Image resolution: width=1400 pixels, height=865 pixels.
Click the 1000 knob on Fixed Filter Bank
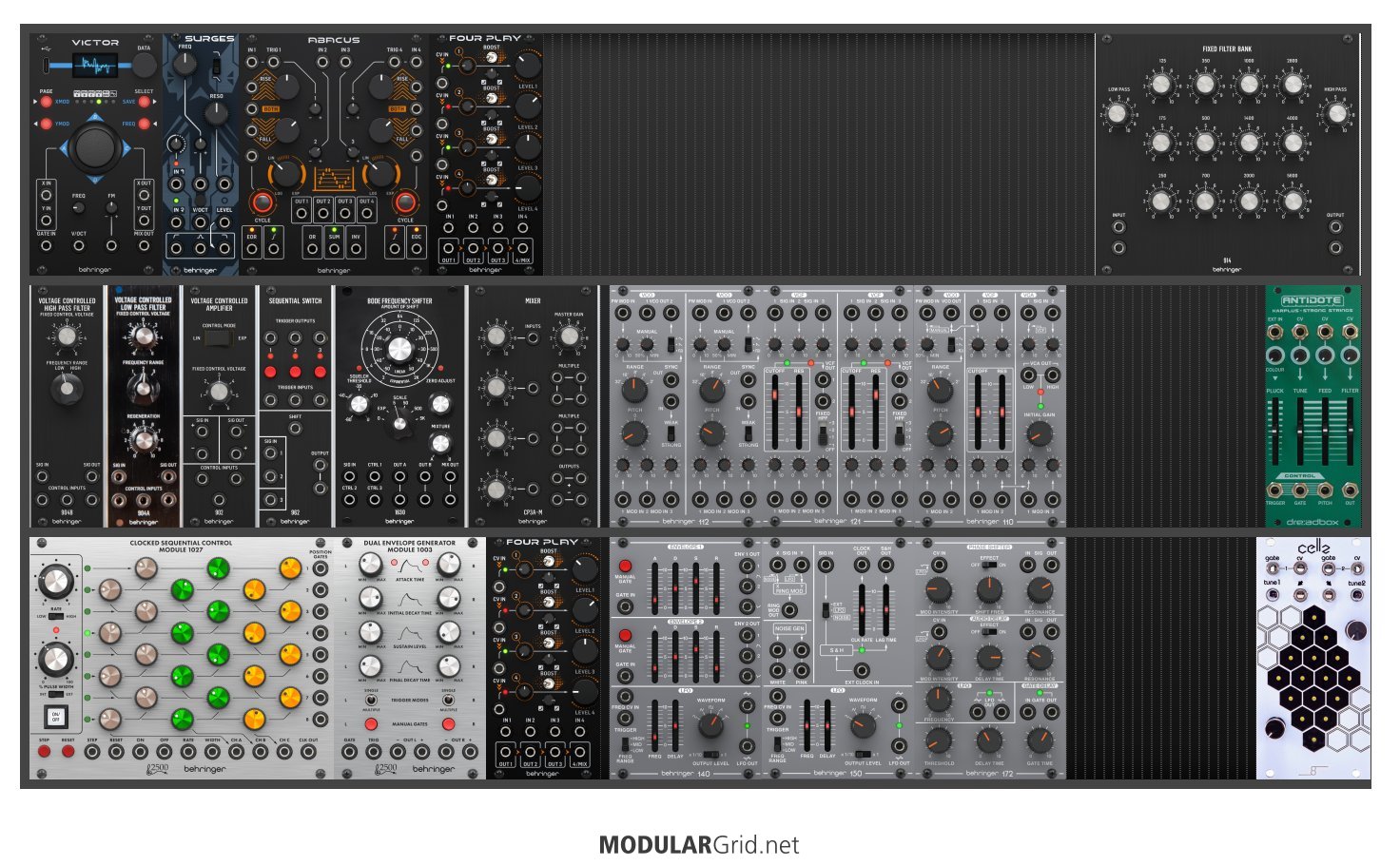1249,85
